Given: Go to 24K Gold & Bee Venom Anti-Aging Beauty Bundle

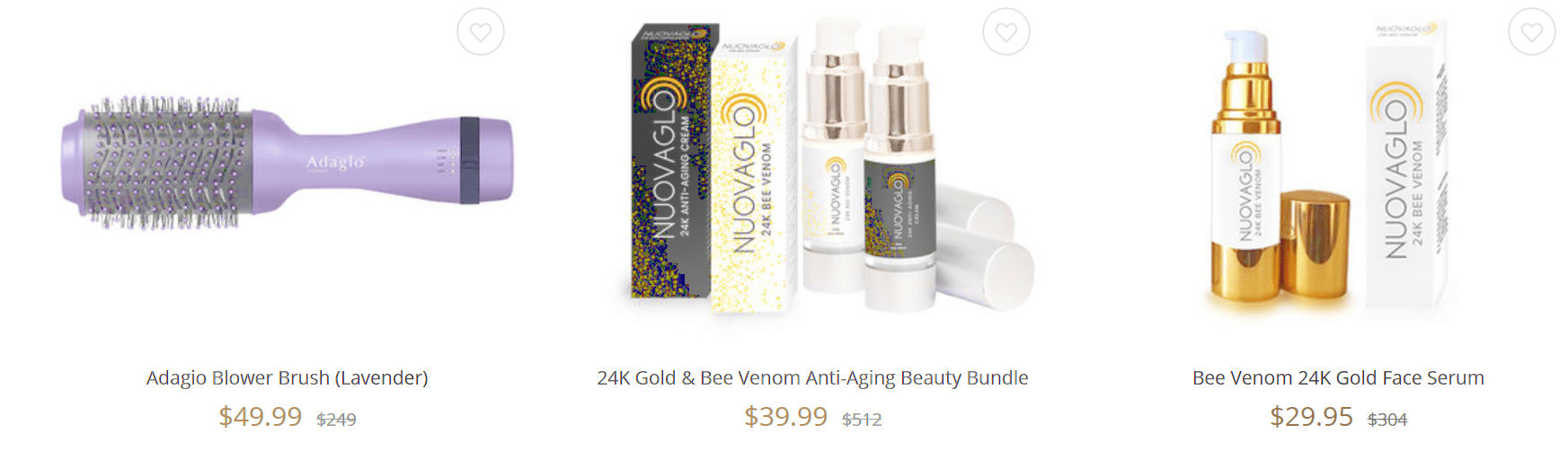Looking at the screenshot, I should (812, 378).
